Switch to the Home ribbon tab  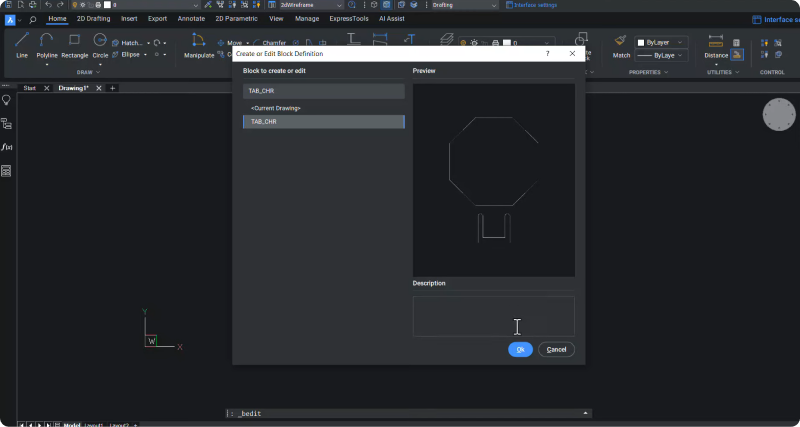(x=57, y=19)
